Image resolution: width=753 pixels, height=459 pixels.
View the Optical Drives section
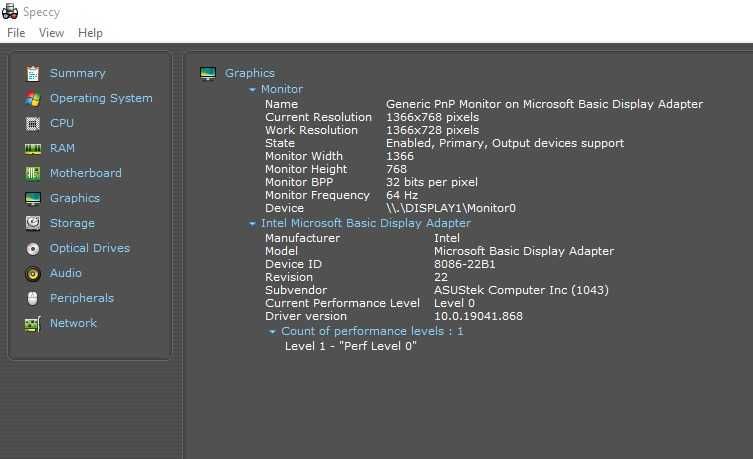click(90, 248)
